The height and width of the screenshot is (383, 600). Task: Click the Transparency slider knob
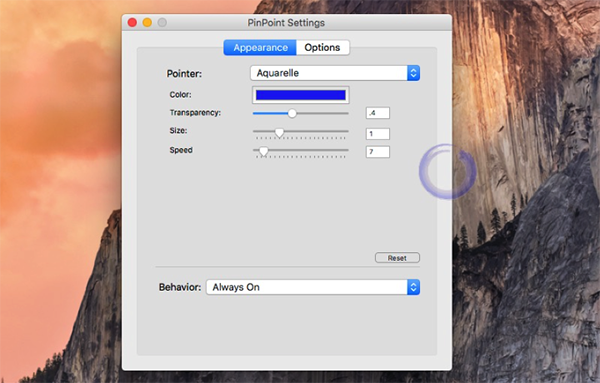pos(292,113)
